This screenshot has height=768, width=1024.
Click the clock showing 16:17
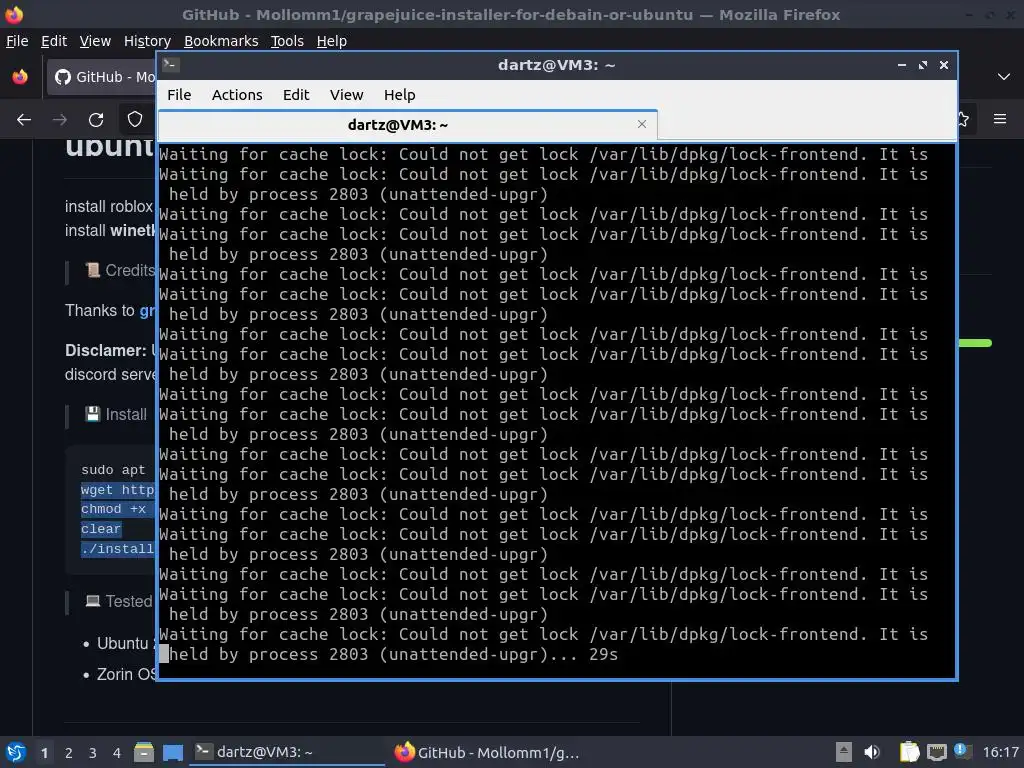(1000, 752)
